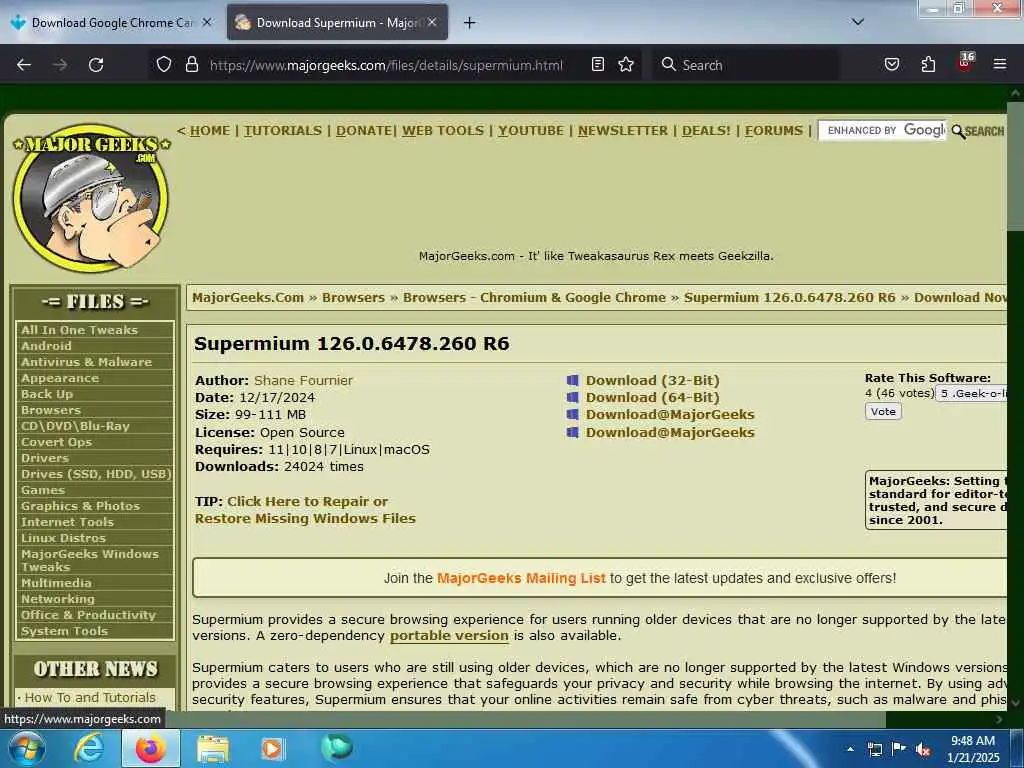Close the Download Supermium tab
Viewport: 1024px width, 768px height.
432,22
